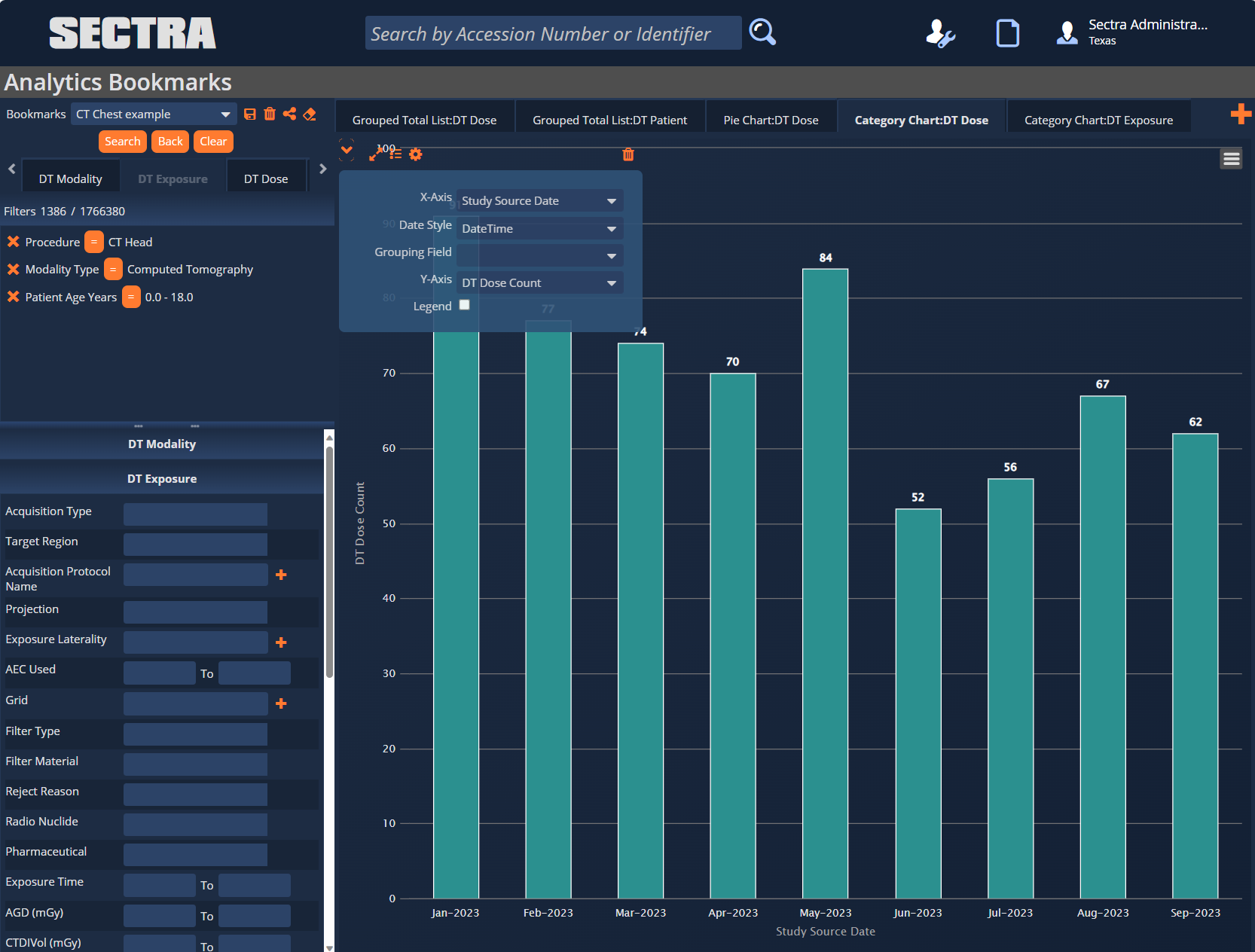
Task: Add a new chart with the orange plus icon
Action: 1241,114
